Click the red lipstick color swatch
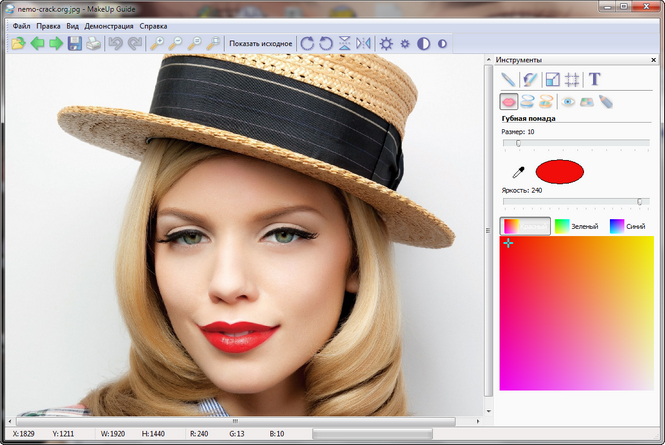 click(559, 171)
